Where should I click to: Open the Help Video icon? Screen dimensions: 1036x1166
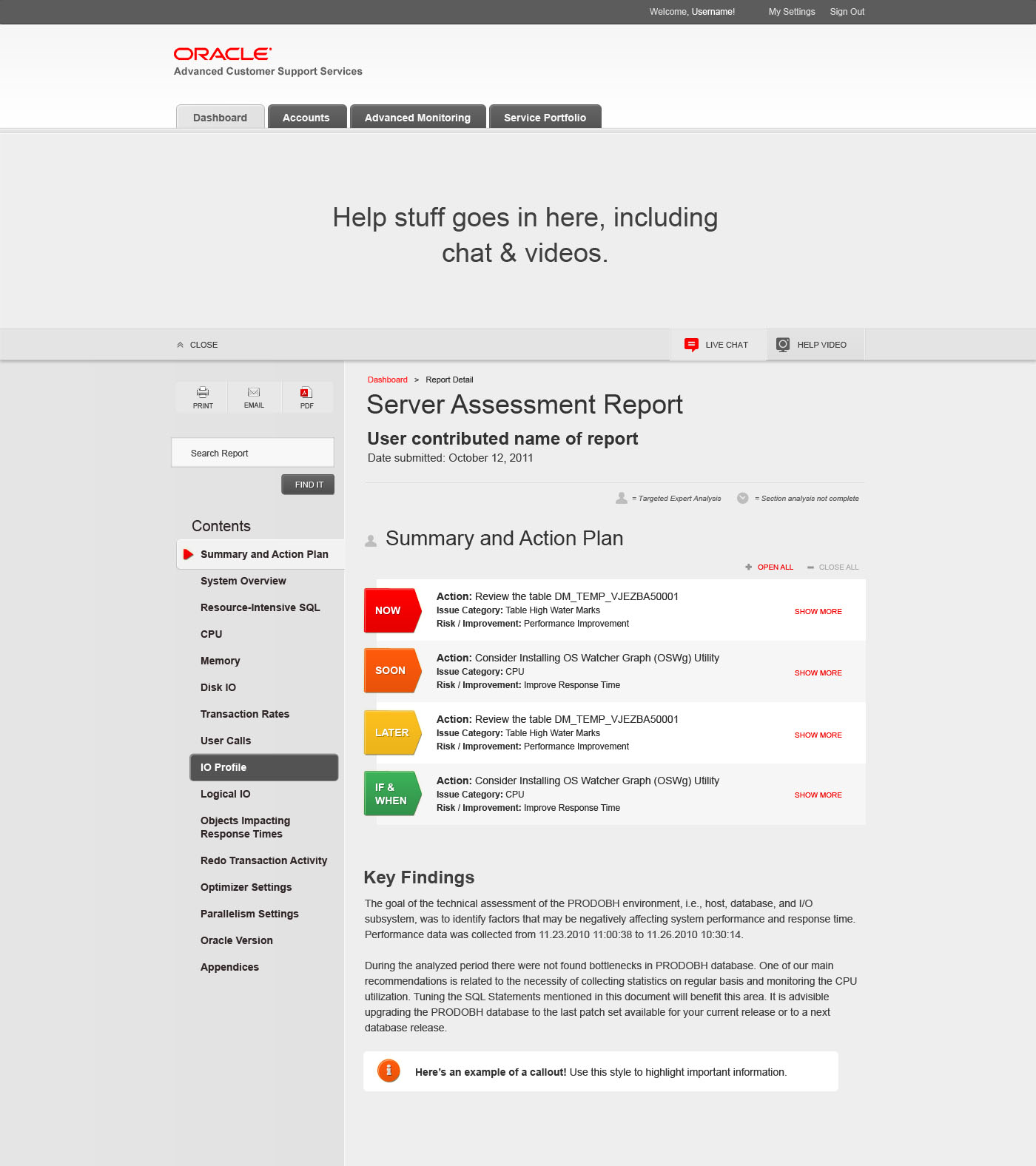(782, 345)
